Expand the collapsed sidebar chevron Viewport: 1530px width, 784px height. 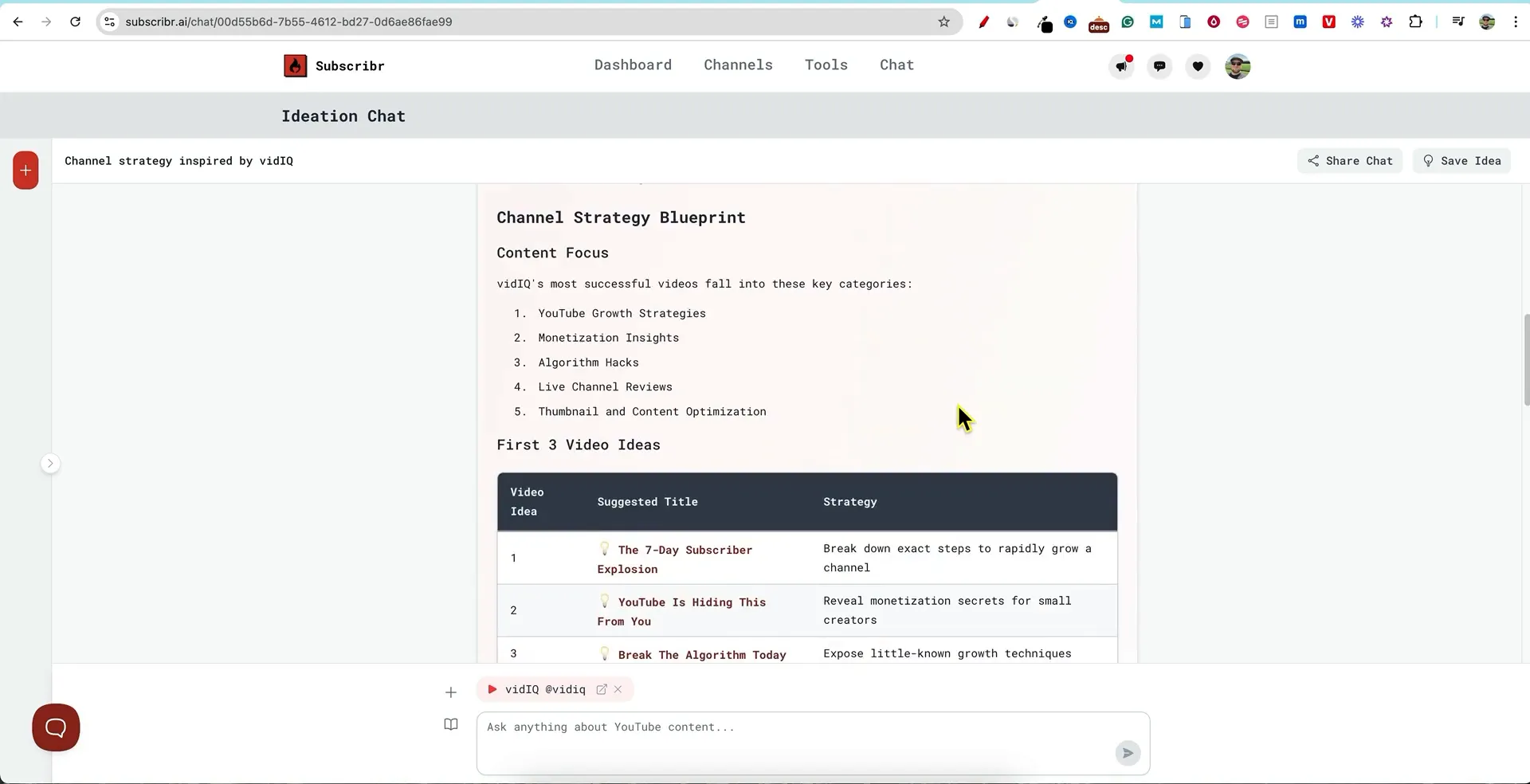point(50,464)
